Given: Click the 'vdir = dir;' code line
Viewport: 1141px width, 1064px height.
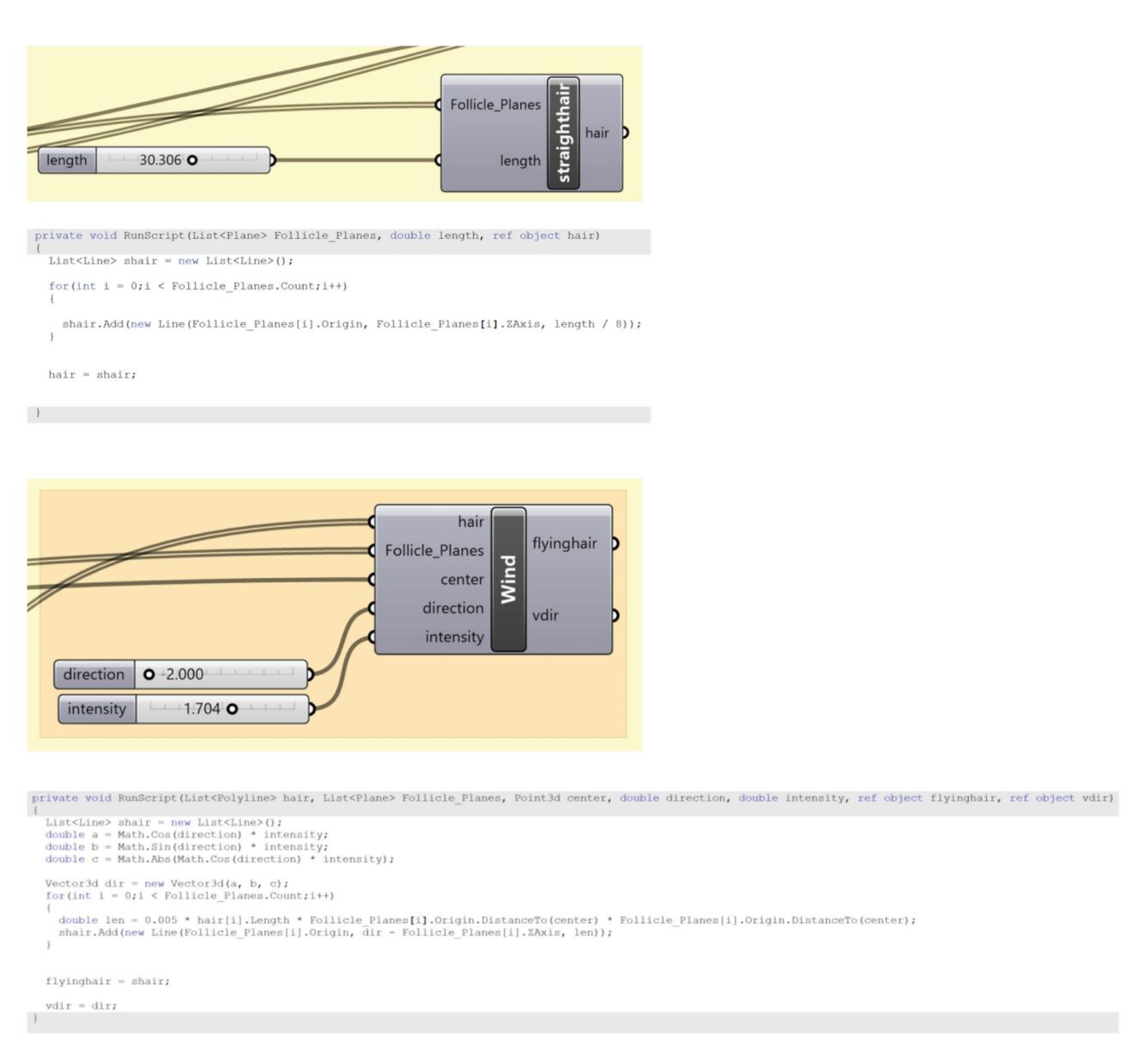Looking at the screenshot, I should click(81, 1006).
